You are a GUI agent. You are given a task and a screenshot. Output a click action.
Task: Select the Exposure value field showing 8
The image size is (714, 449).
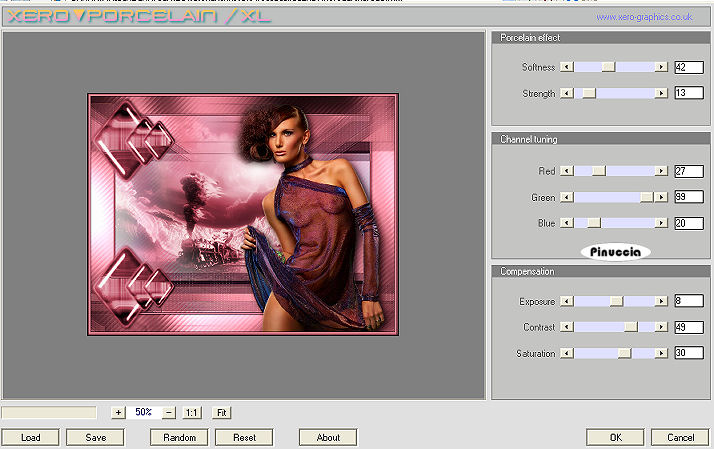pyautogui.click(x=689, y=301)
